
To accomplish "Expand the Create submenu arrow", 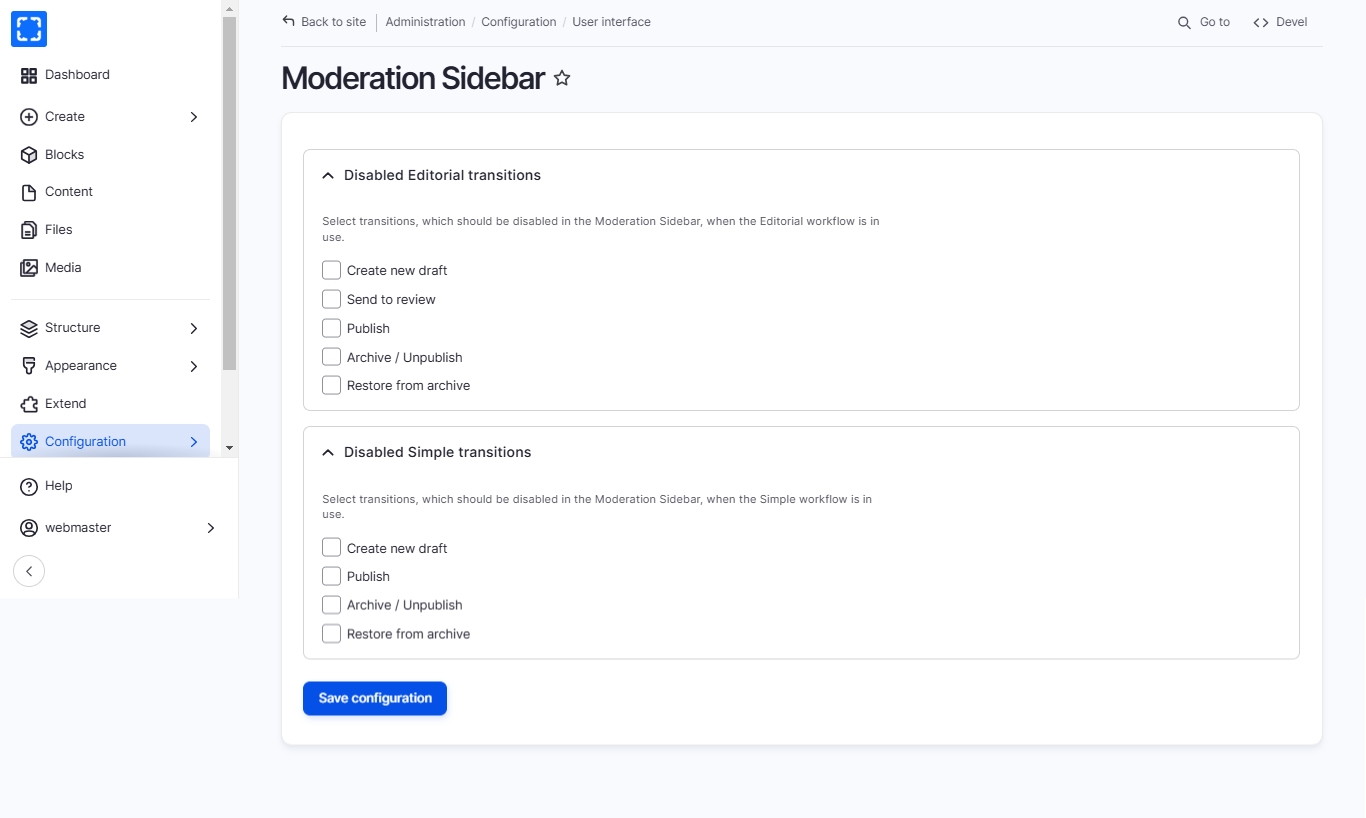I will pos(194,117).
